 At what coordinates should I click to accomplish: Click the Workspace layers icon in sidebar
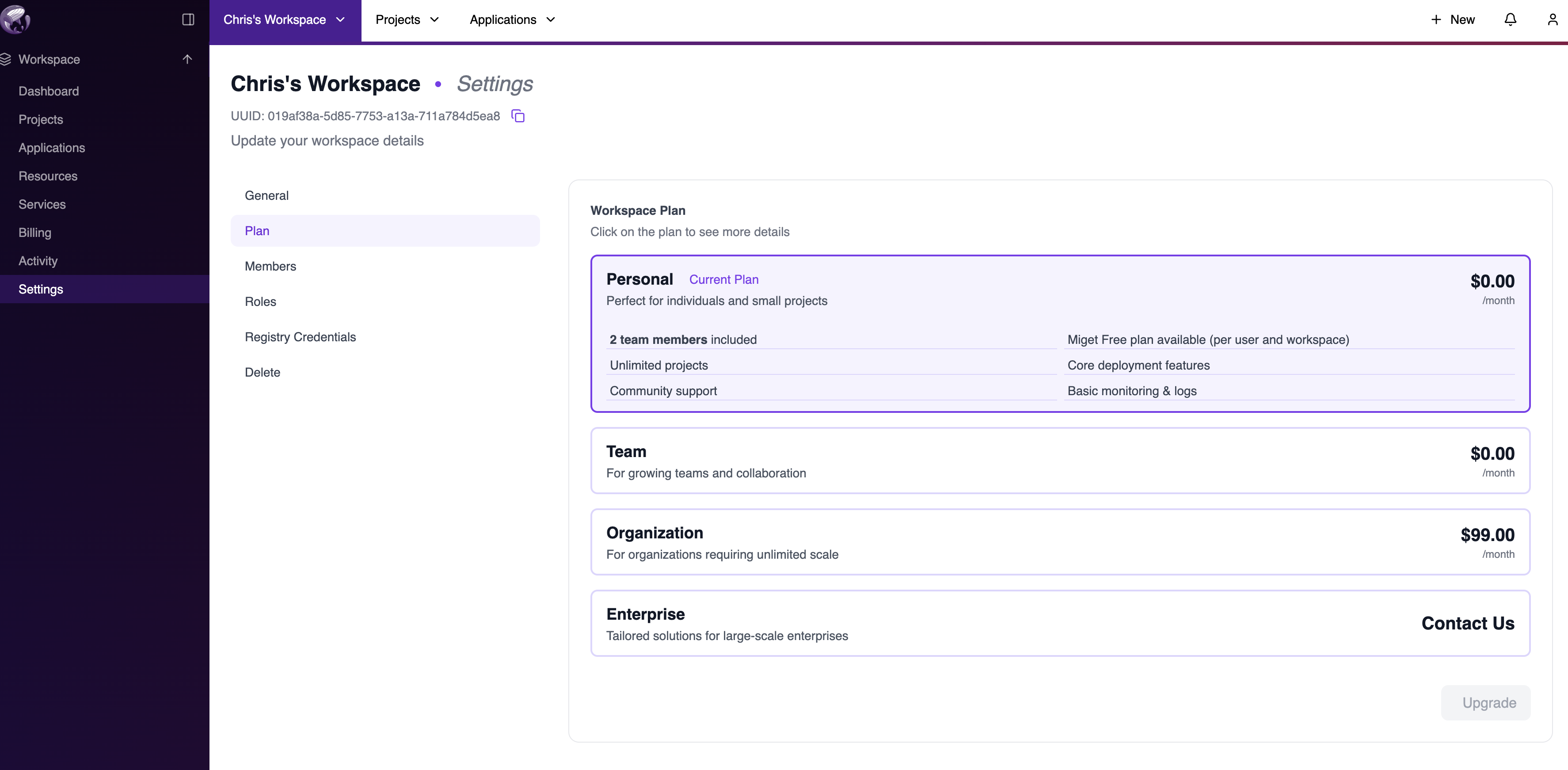click(x=6, y=59)
